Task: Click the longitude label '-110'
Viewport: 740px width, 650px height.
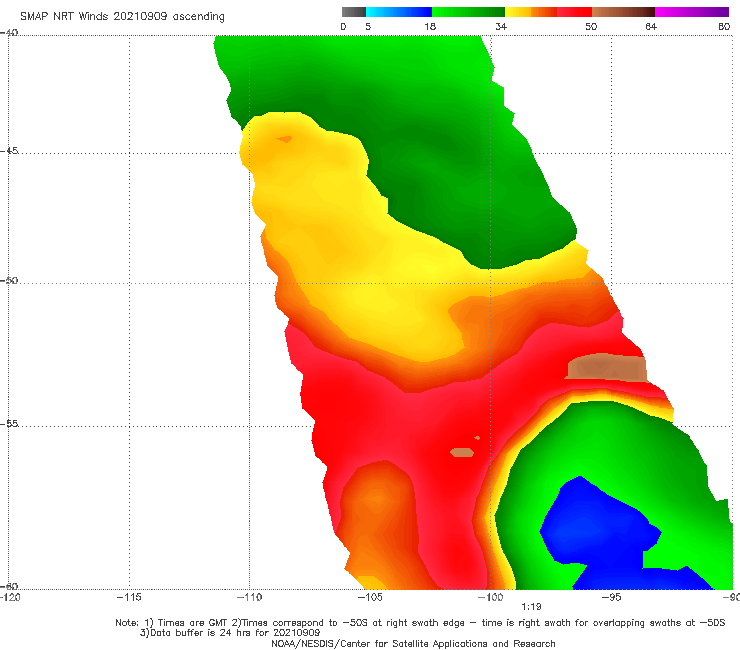Action: (249, 597)
